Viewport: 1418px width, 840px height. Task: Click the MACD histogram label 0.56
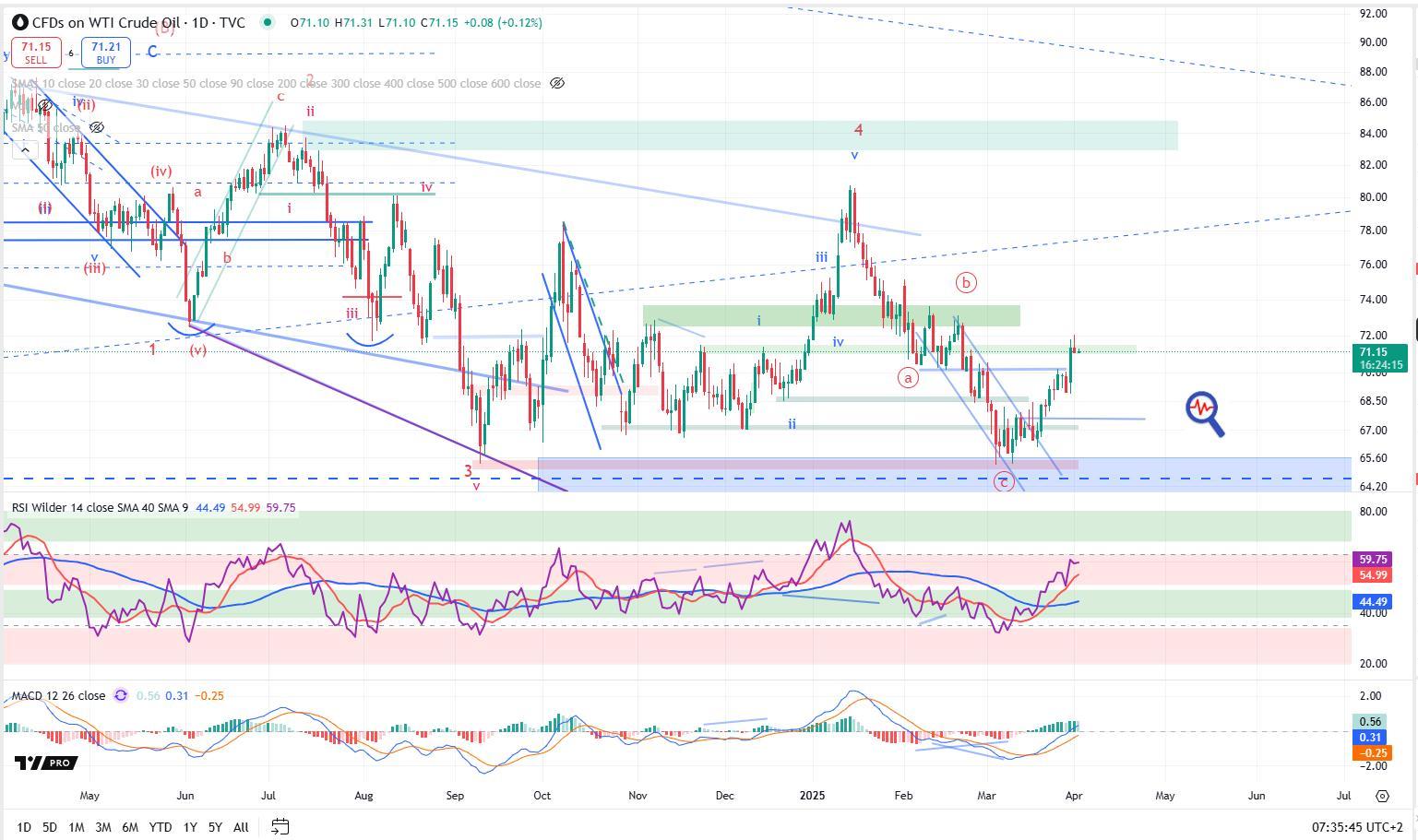(1370, 722)
